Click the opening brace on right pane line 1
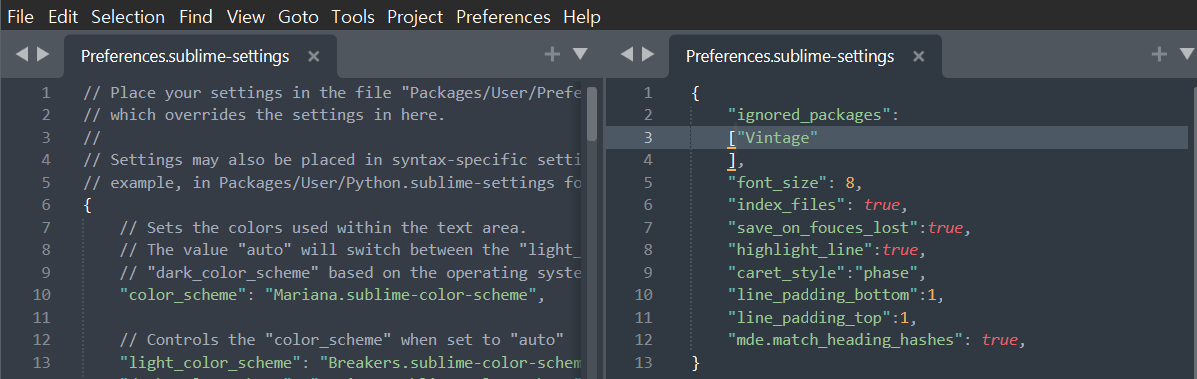The width and height of the screenshot is (1197, 379). coord(695,93)
